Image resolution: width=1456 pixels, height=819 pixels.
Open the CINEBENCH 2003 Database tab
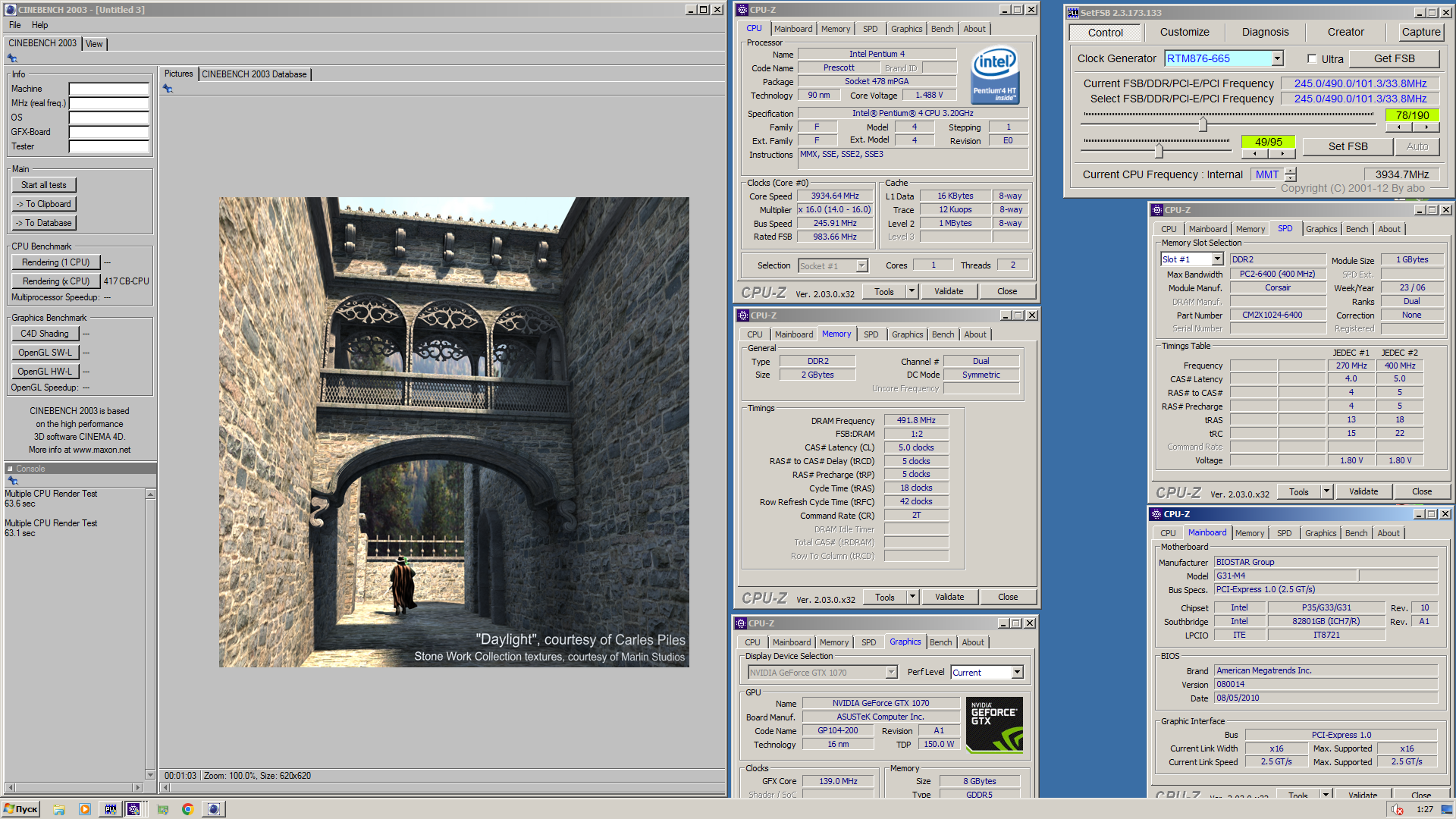pos(254,74)
